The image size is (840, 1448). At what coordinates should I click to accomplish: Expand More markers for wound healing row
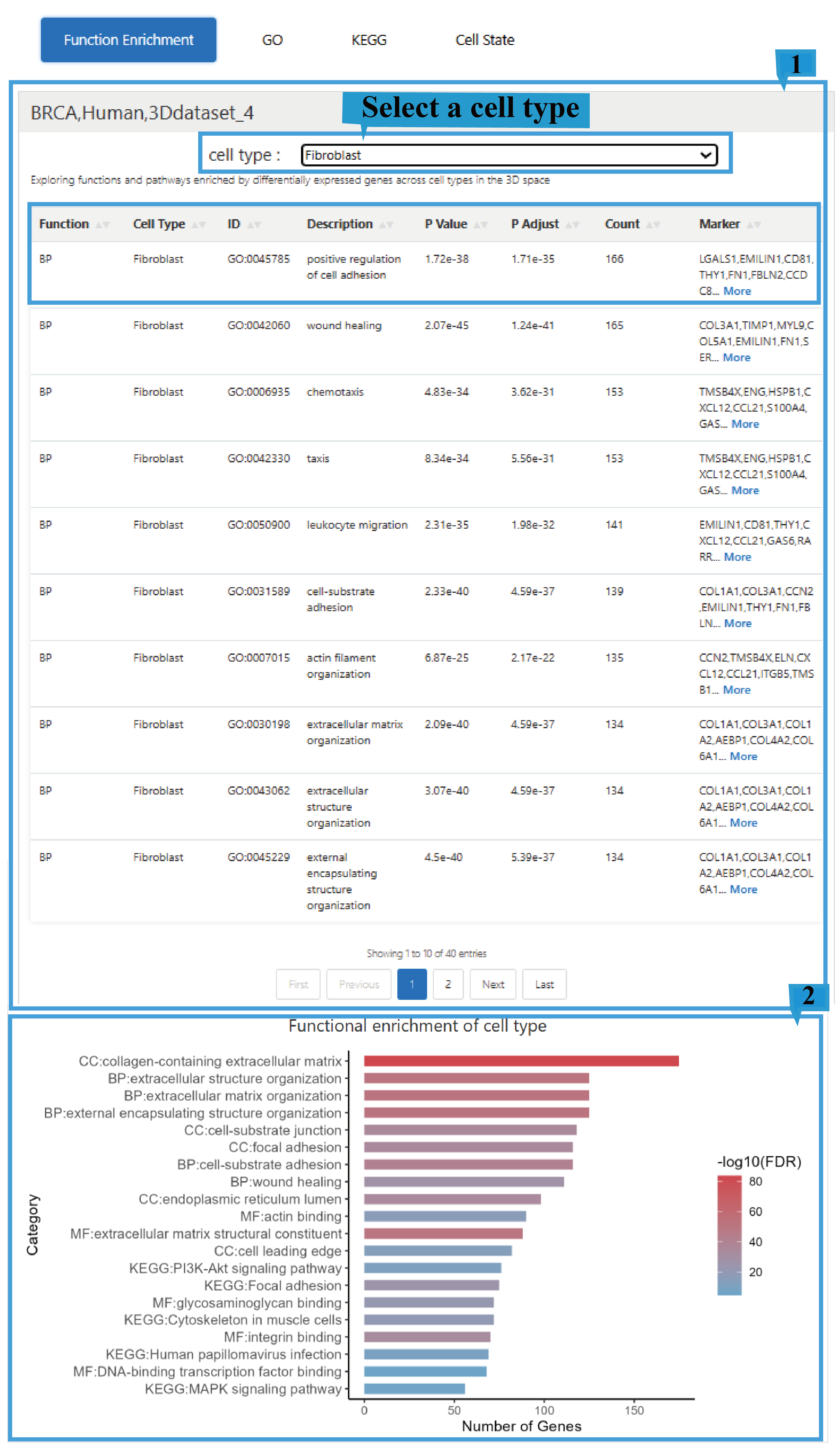[737, 358]
